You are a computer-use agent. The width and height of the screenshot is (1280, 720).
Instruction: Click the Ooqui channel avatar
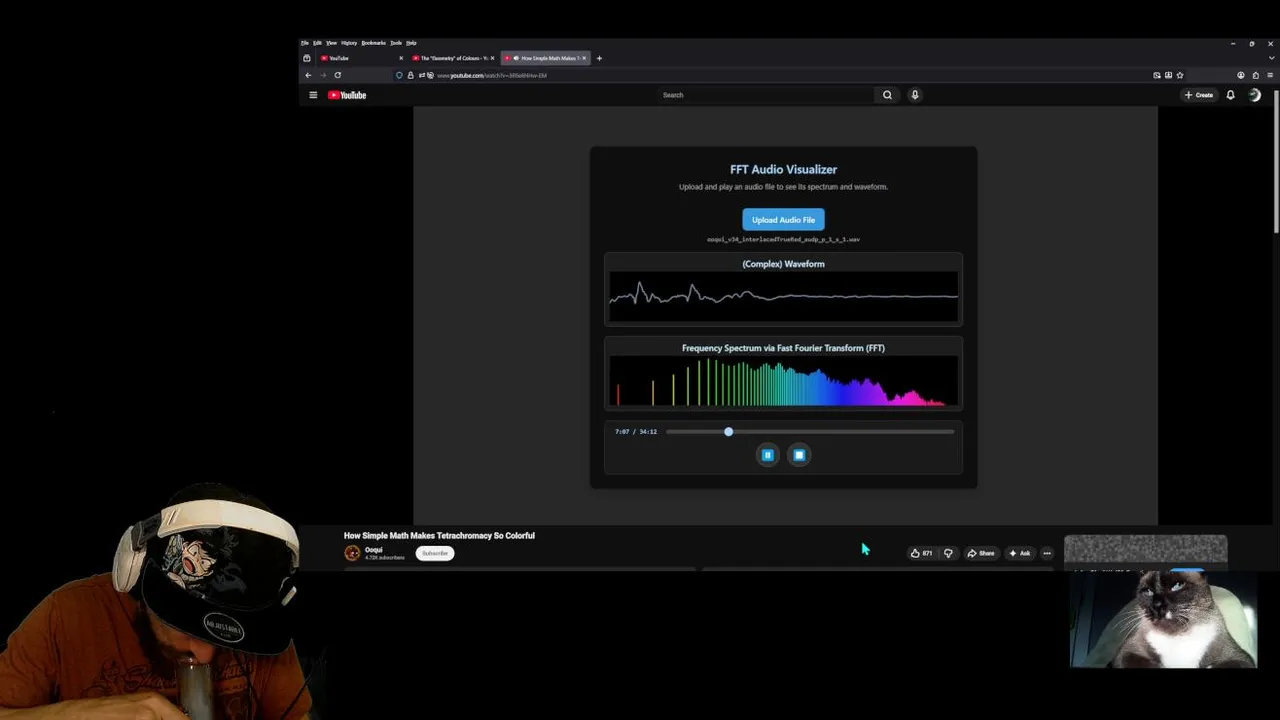point(352,553)
